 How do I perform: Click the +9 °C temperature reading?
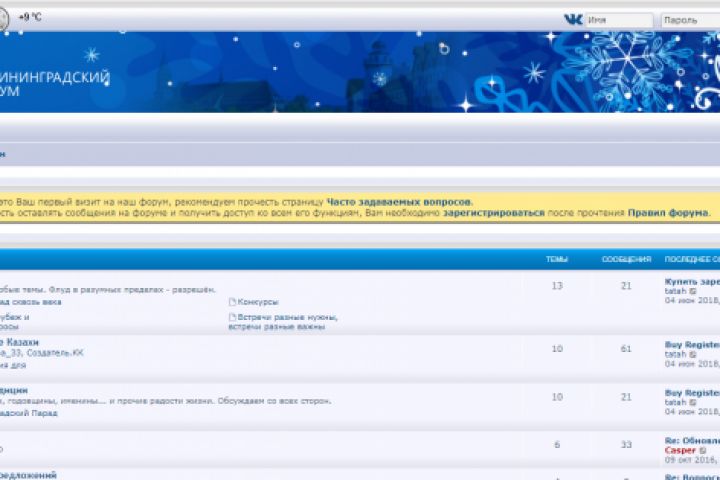tap(30, 17)
